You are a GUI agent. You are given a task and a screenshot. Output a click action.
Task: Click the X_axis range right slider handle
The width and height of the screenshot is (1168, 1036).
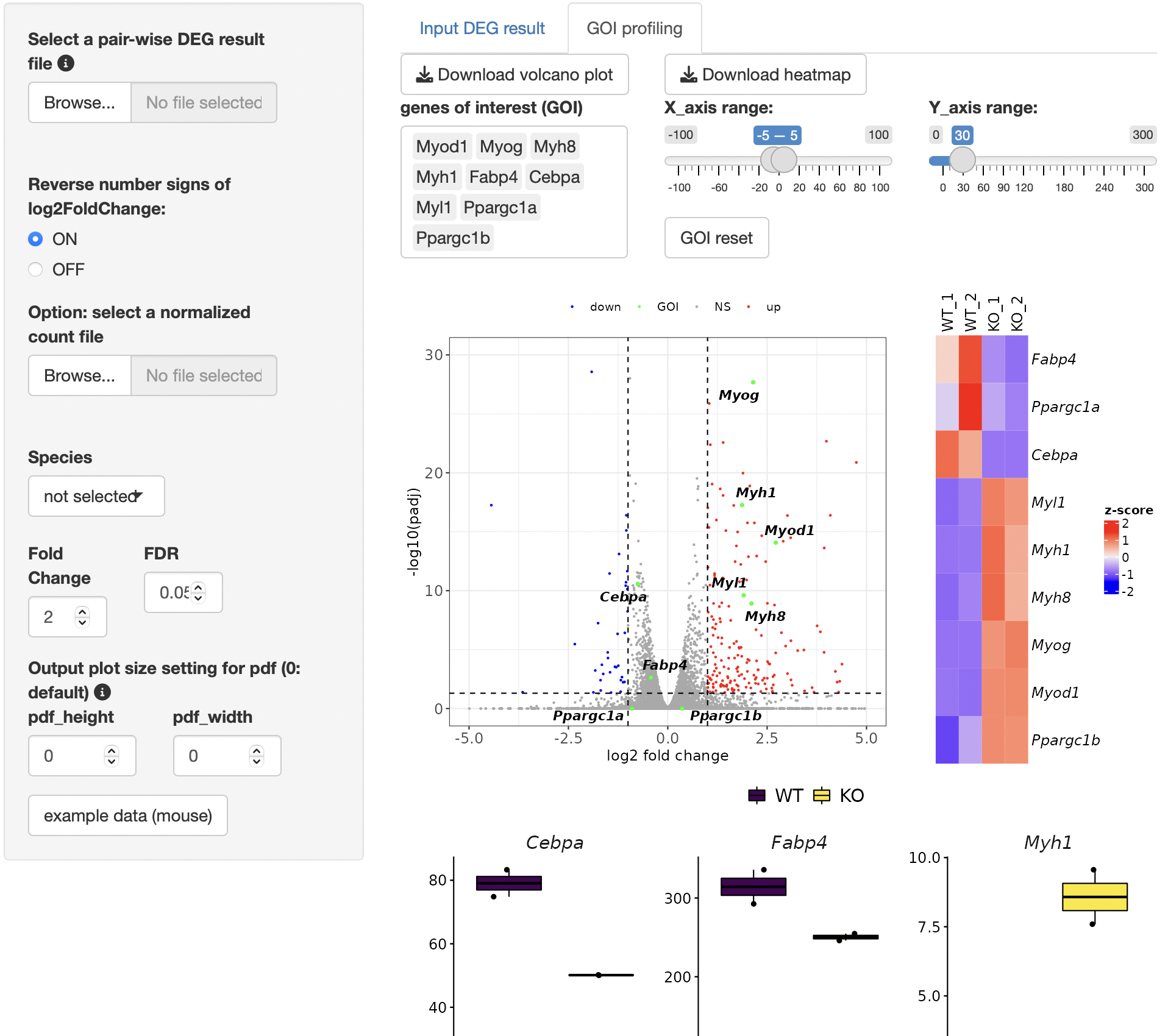[784, 160]
